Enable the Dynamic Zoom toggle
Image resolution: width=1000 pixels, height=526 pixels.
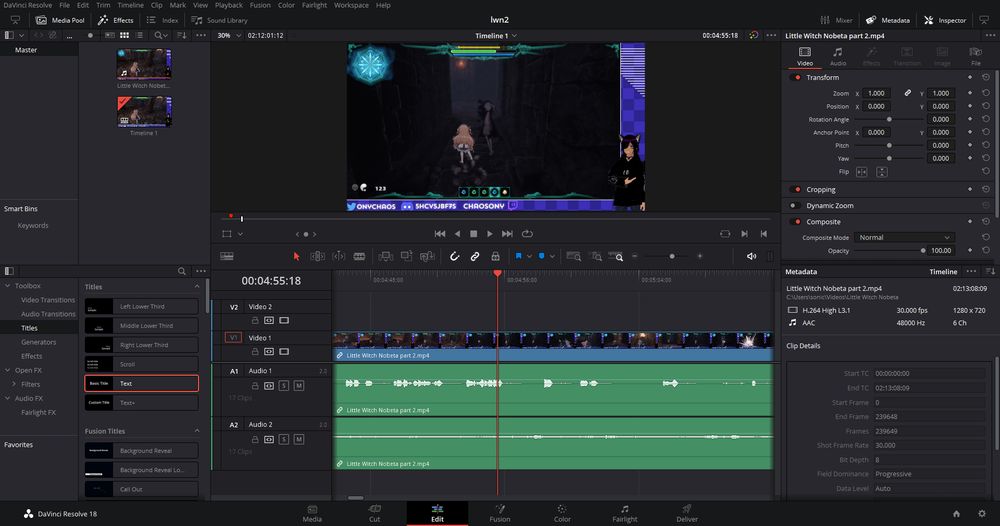tap(797, 205)
